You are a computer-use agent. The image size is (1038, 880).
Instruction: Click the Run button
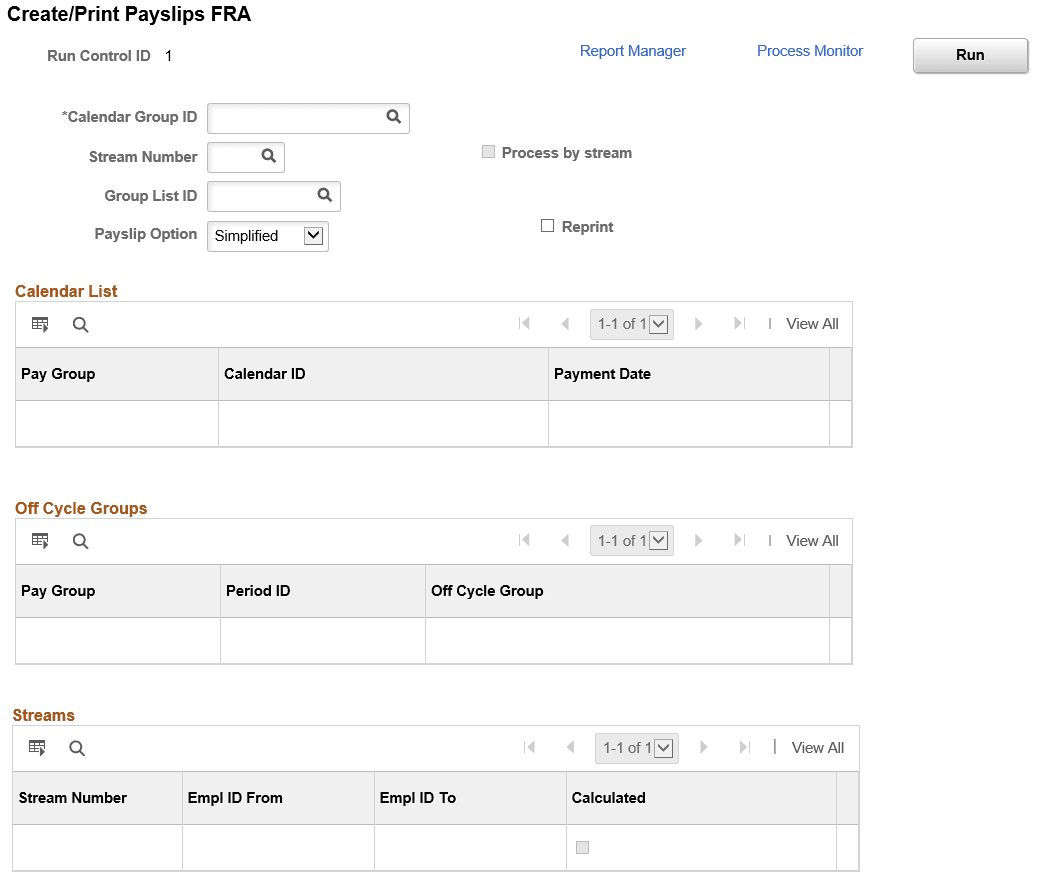[x=969, y=55]
